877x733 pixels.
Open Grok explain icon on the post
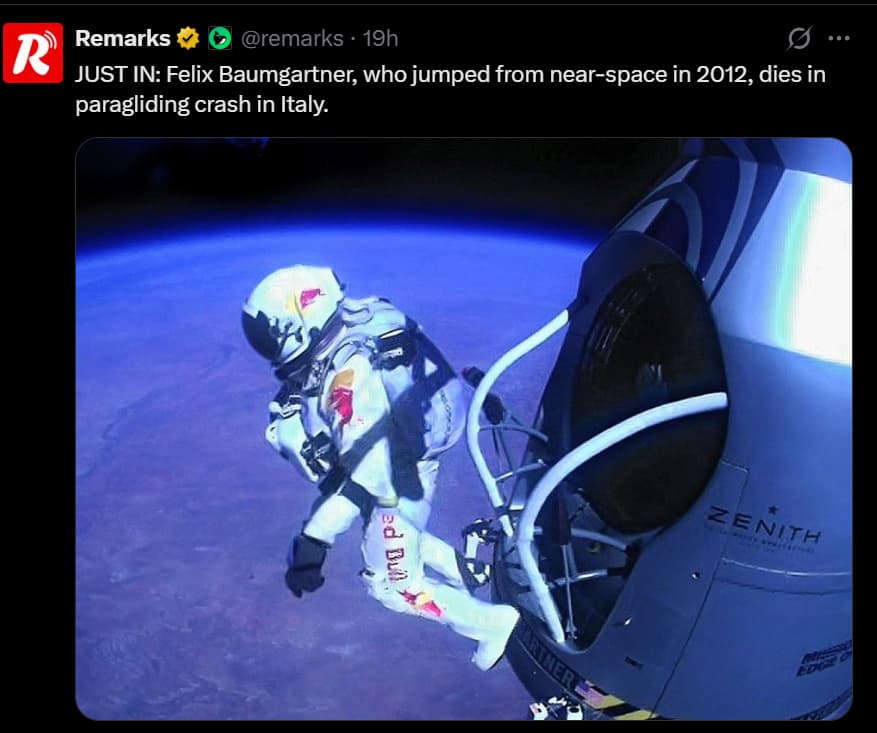coord(799,39)
